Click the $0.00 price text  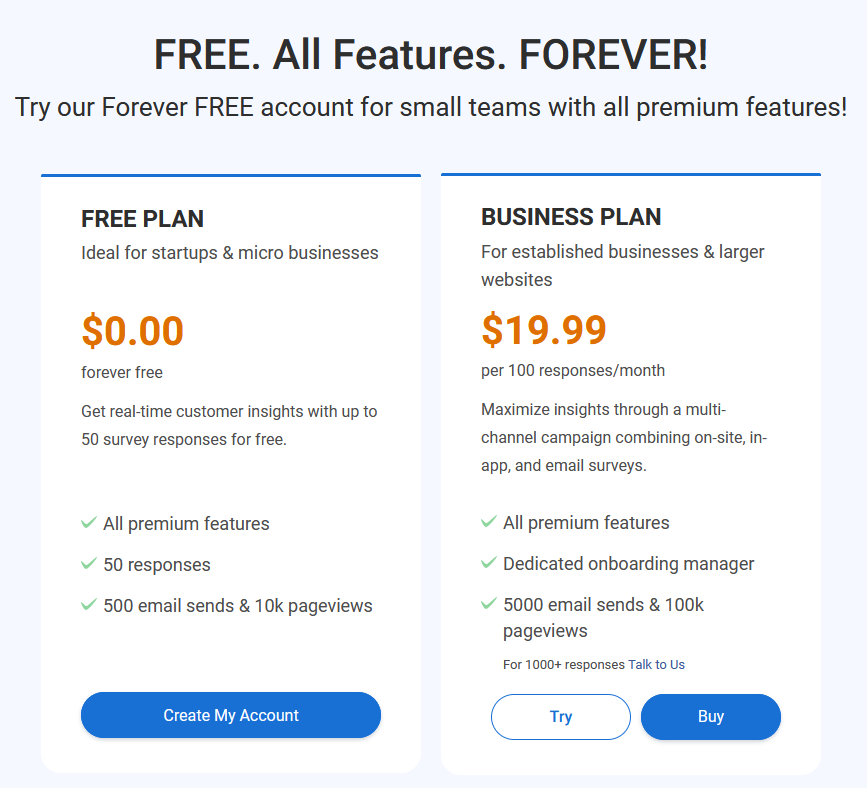click(x=133, y=331)
